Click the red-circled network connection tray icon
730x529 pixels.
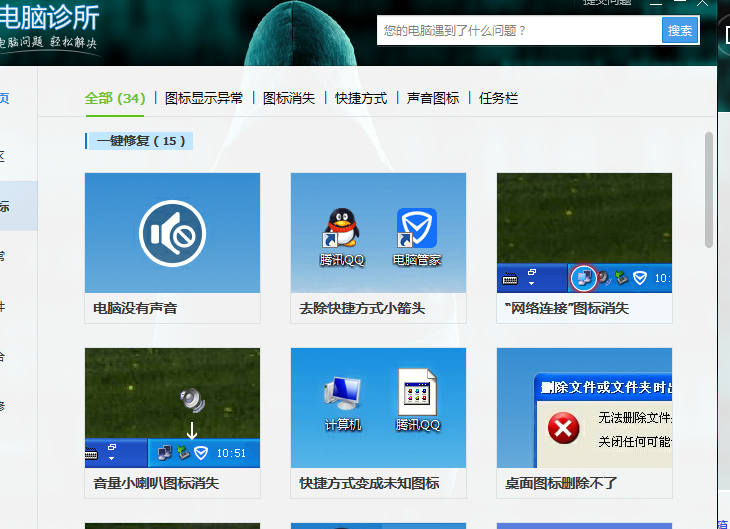coord(584,278)
